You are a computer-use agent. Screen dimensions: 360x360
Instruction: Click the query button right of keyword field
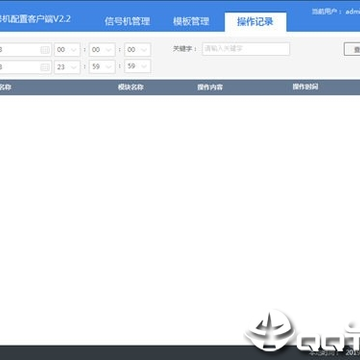coord(352,50)
